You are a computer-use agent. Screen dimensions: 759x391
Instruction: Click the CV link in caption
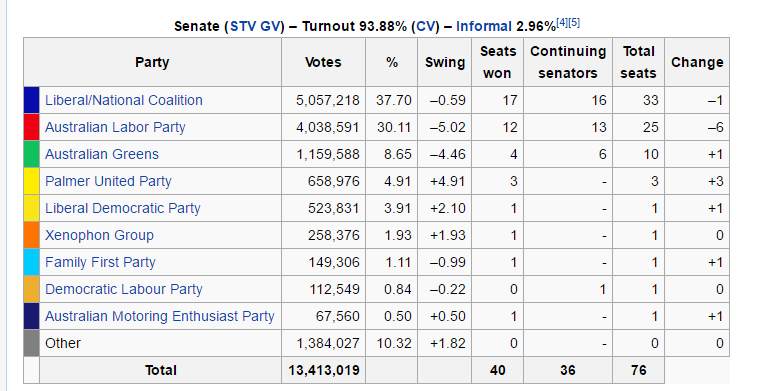coord(425,26)
